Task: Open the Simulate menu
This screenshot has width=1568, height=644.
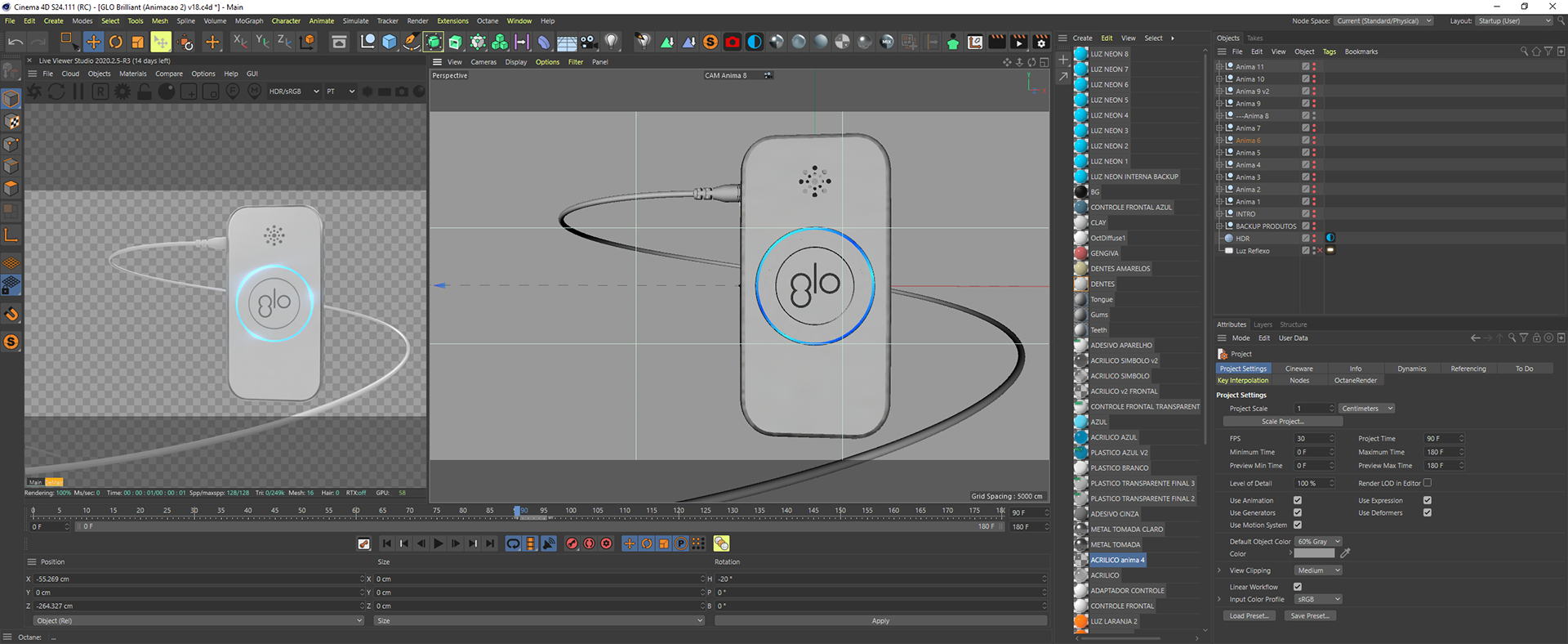Action: (x=355, y=21)
